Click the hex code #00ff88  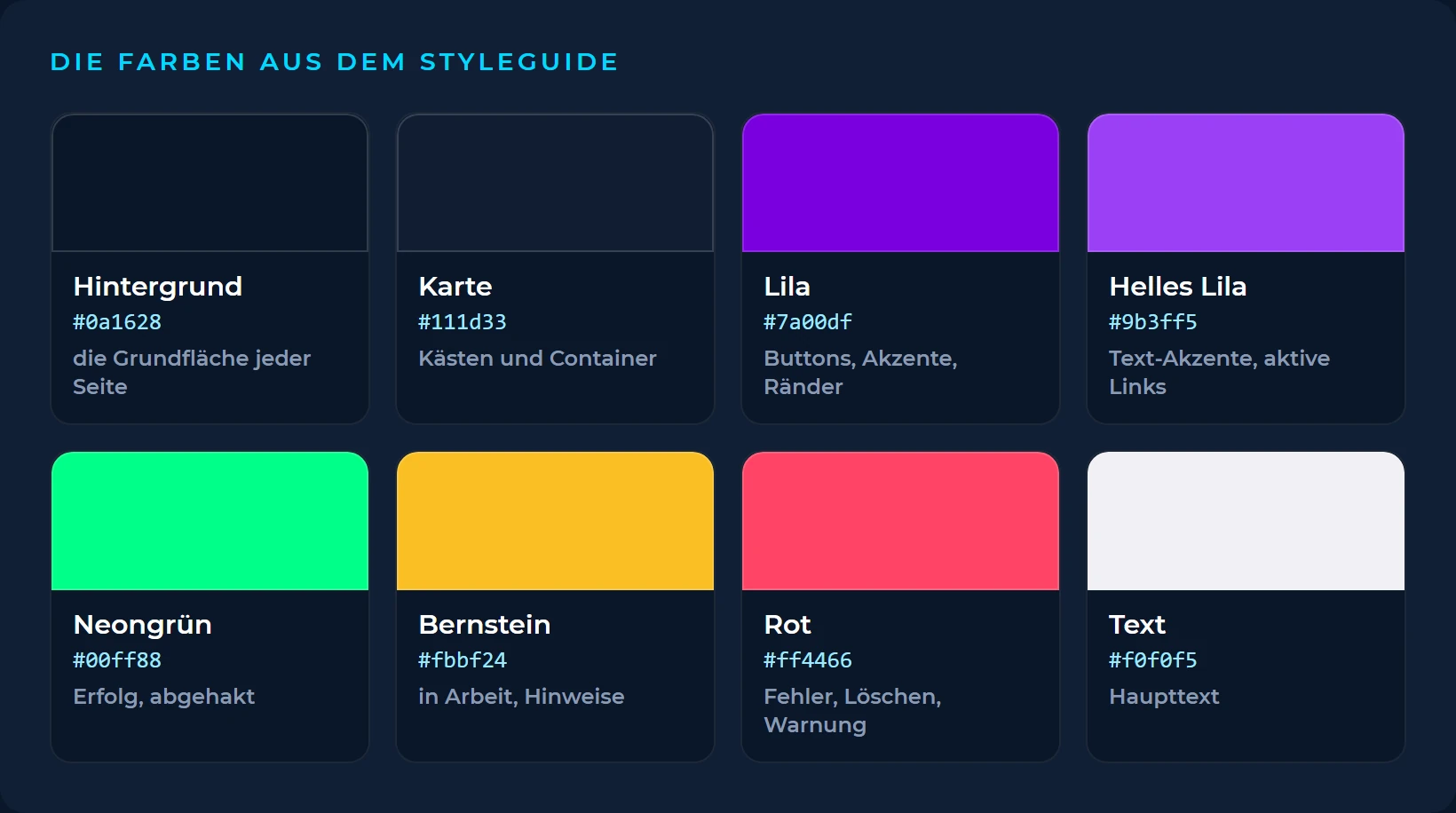click(x=117, y=660)
